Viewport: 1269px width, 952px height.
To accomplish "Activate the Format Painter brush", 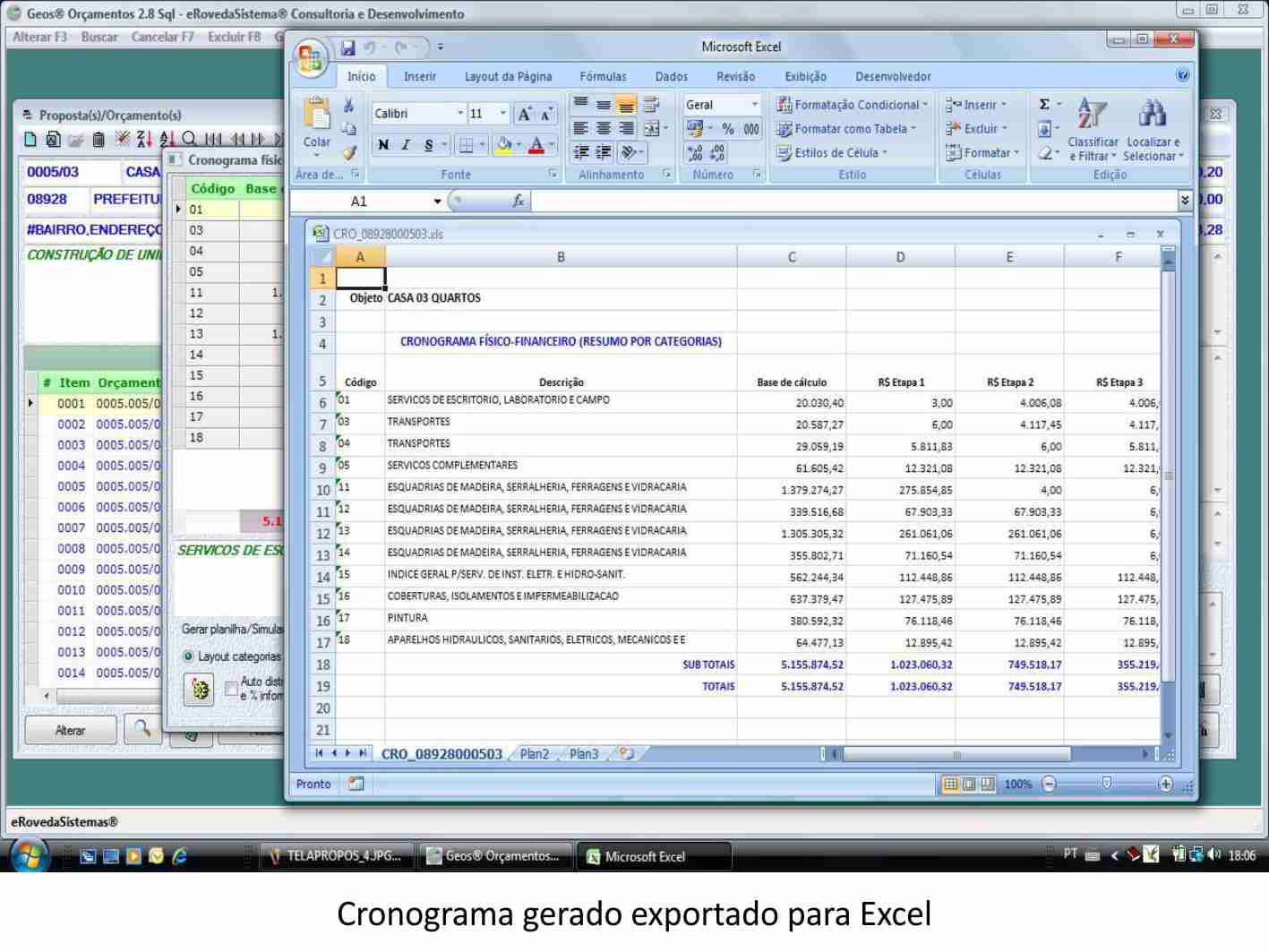I will tap(349, 152).
